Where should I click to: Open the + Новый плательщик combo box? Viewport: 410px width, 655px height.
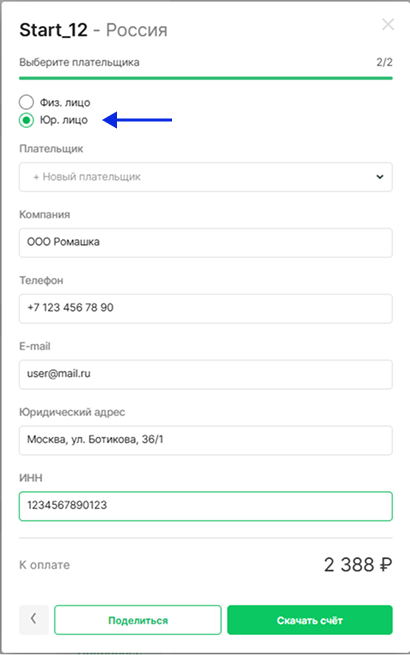point(206,177)
